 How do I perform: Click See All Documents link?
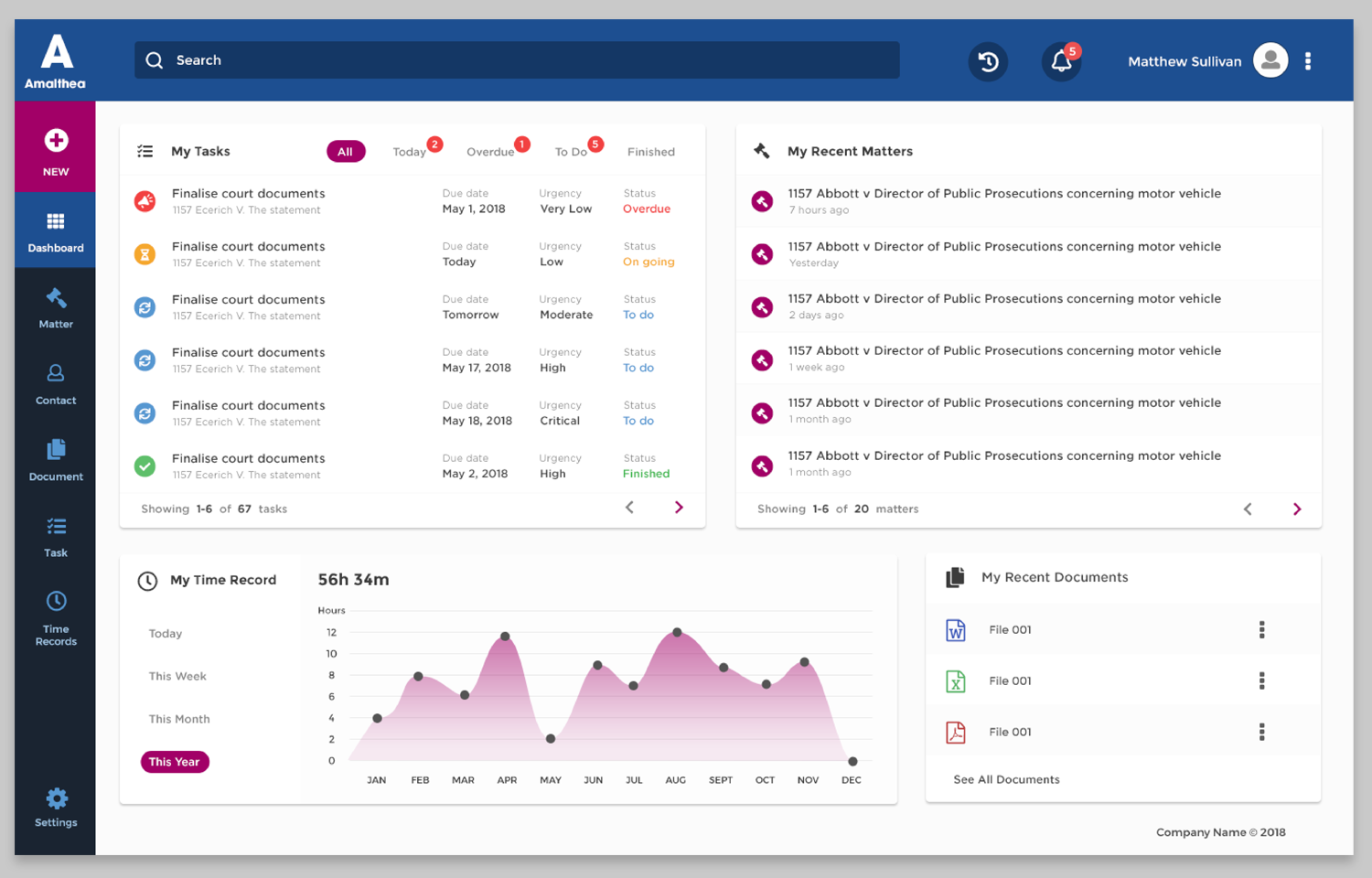[x=1006, y=779]
